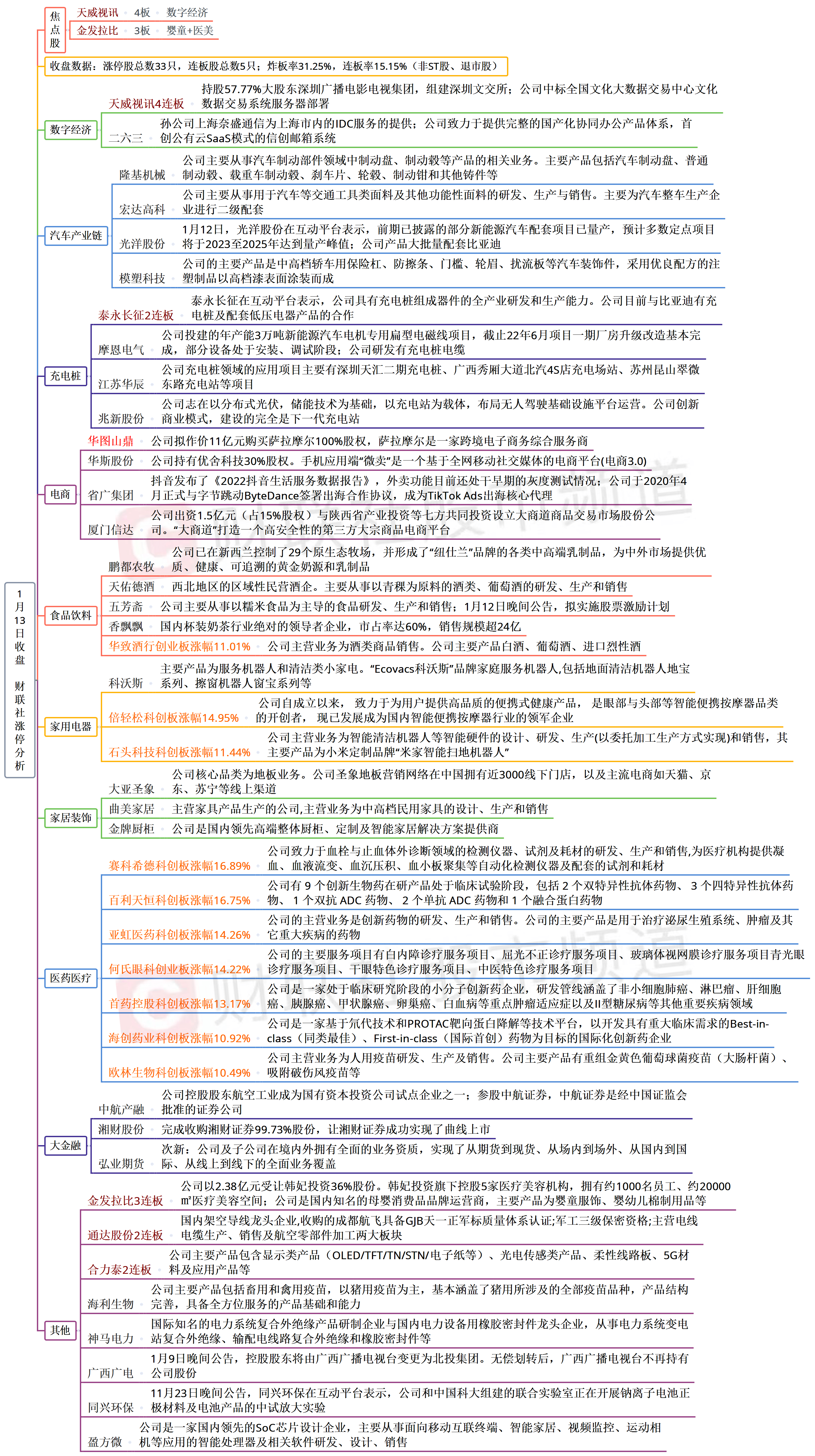The height and width of the screenshot is (1456, 815).
Task: Click 石头科技科创板涨幅11.44% label
Action: (x=180, y=752)
